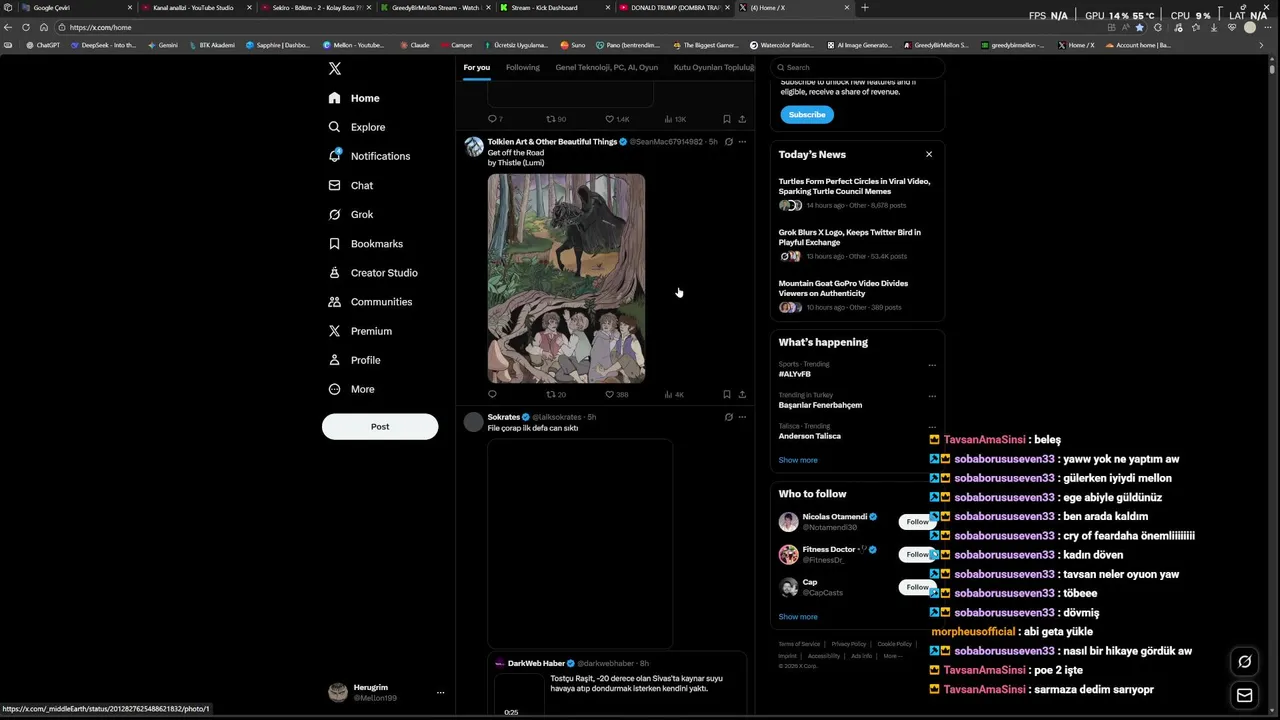
Task: Click the X search field
Action: pos(857,67)
